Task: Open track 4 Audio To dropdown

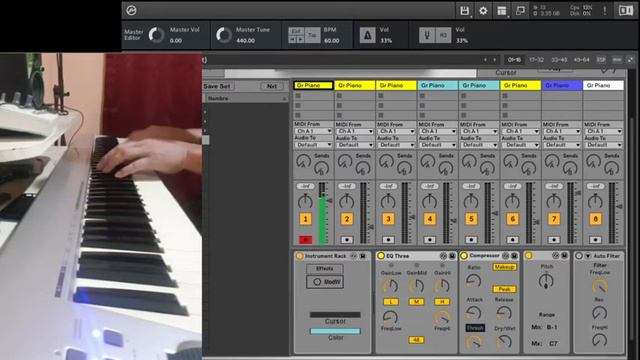Action: [x=437, y=145]
